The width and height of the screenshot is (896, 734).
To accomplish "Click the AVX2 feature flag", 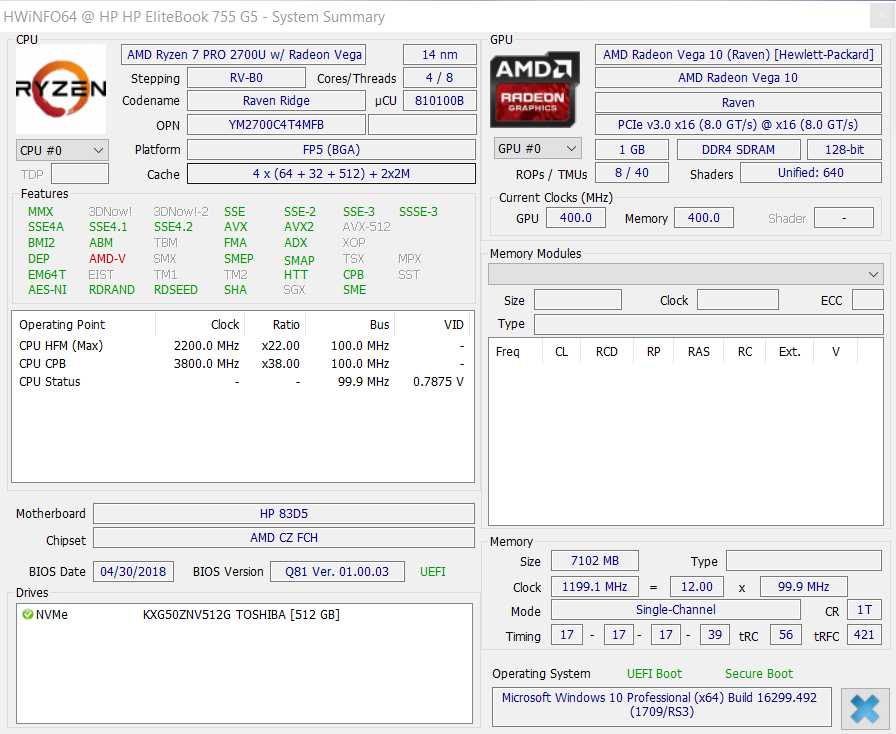I will (298, 227).
